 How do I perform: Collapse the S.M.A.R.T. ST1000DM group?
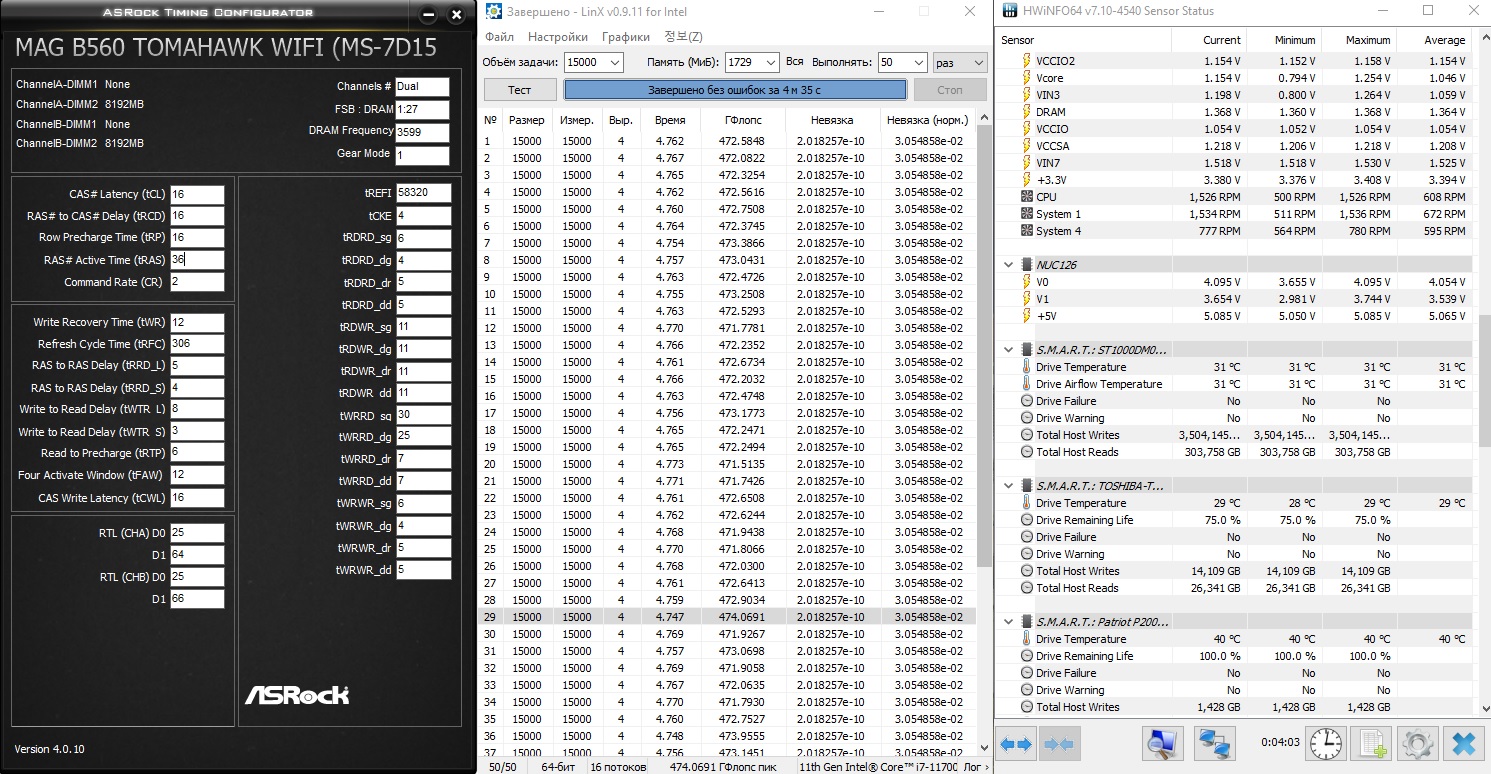coord(1008,350)
